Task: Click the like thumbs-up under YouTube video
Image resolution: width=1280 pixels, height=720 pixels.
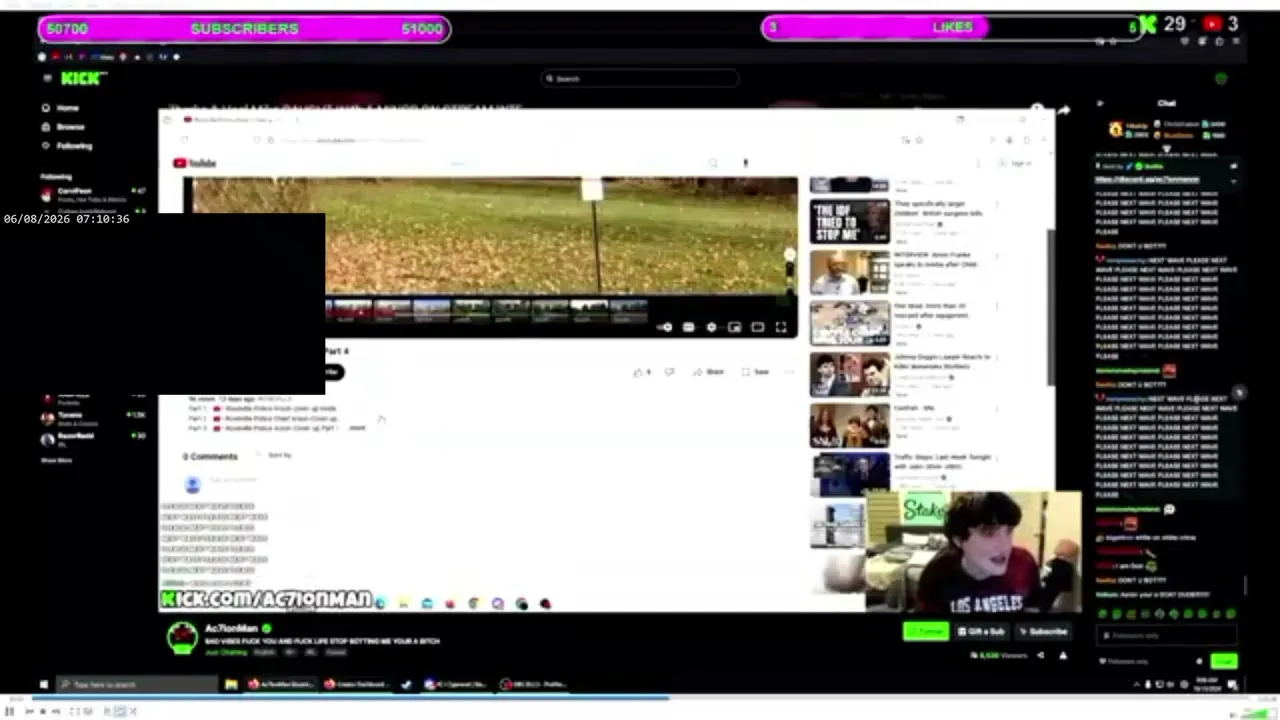Action: [x=641, y=372]
